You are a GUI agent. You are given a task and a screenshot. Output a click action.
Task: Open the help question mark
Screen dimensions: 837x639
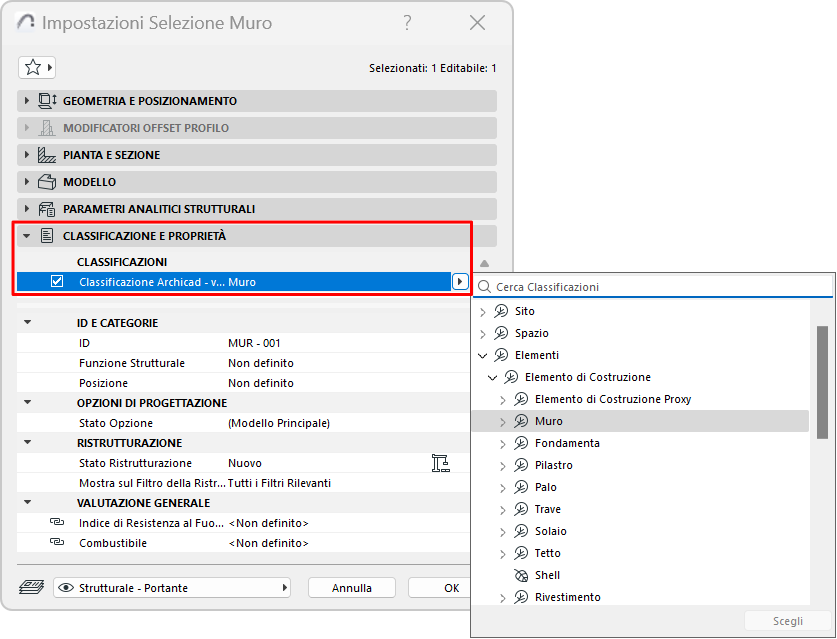pos(407,22)
